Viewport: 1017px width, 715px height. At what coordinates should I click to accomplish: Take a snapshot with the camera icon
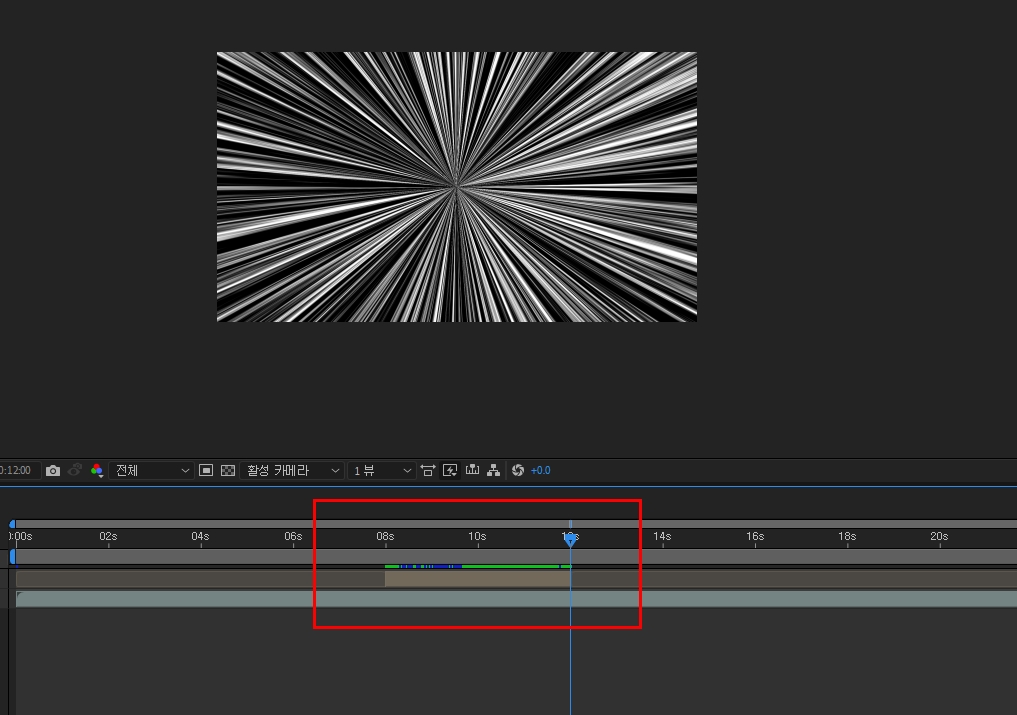click(53, 470)
